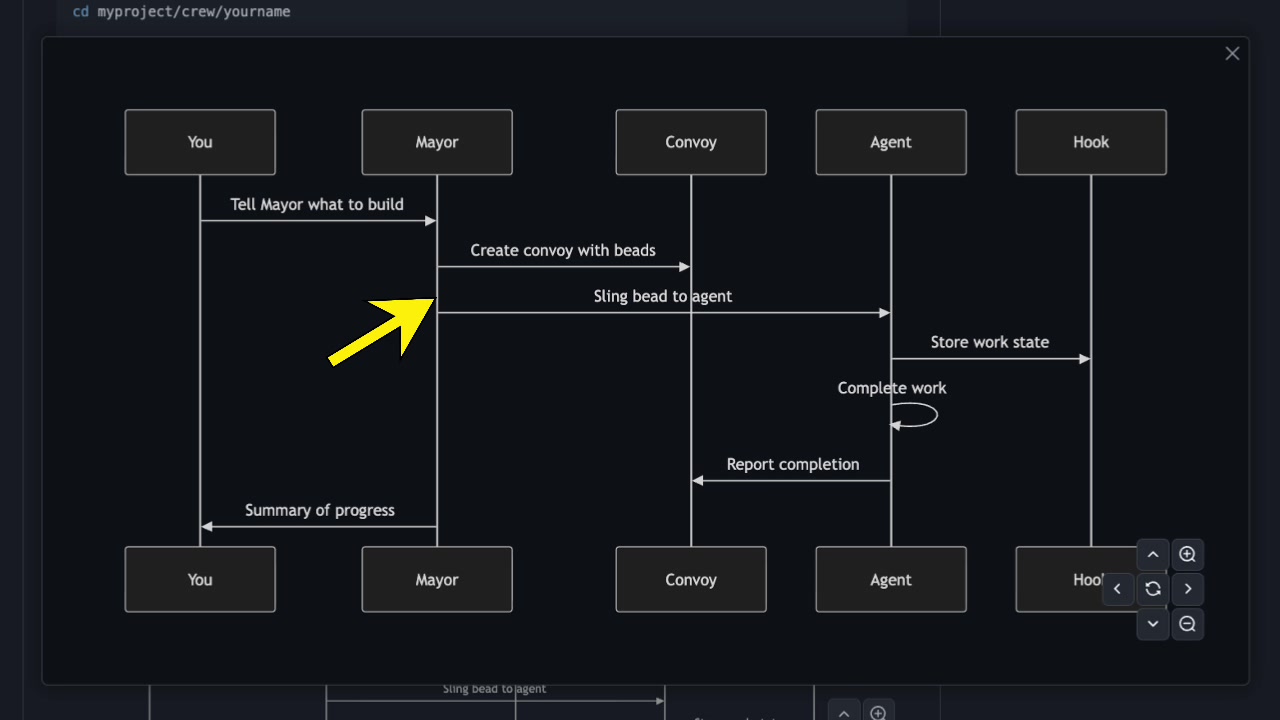This screenshot has height=720, width=1280.
Task: Click the 'Complete work' self-loop arrow
Action: [913, 413]
